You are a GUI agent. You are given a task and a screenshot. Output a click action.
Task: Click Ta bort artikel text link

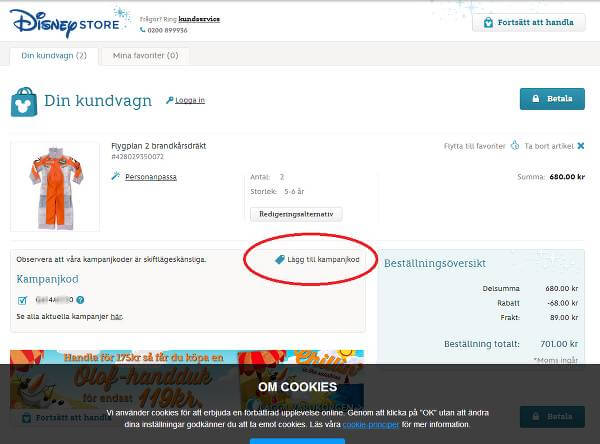(549, 146)
